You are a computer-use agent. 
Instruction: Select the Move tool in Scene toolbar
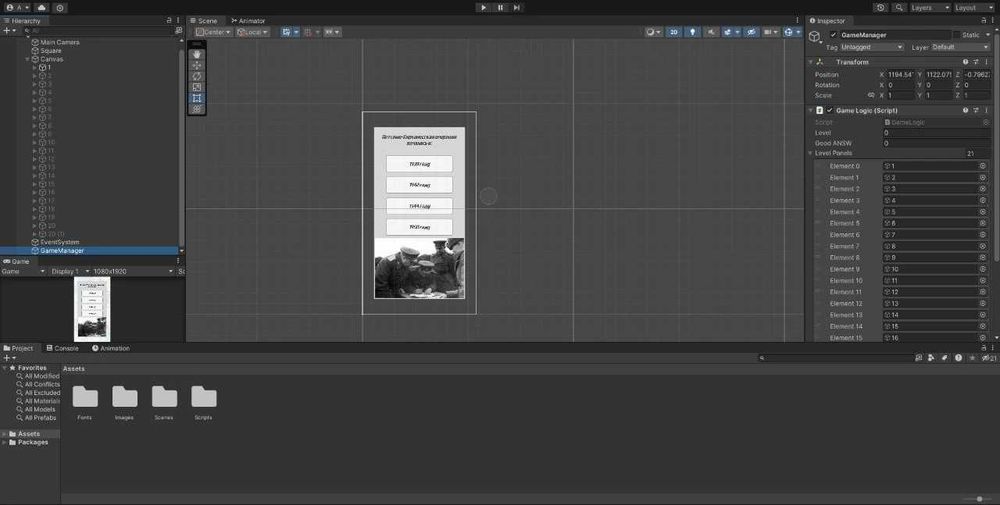(196, 65)
